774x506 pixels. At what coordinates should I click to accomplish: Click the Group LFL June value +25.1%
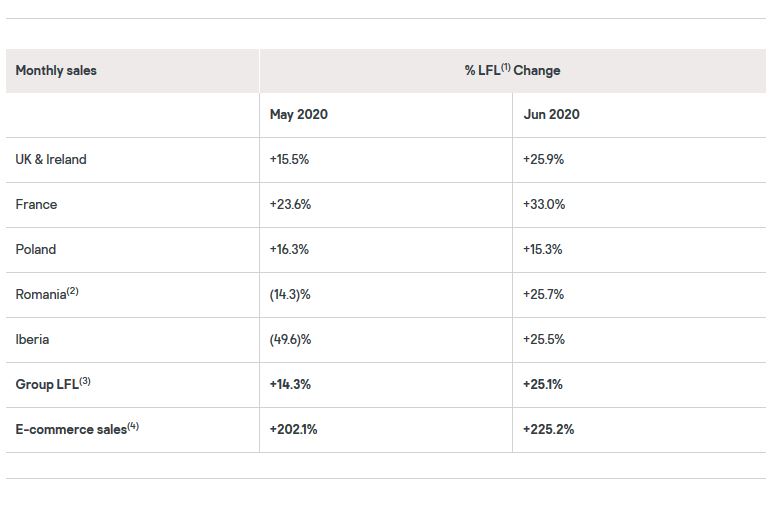[543, 385]
